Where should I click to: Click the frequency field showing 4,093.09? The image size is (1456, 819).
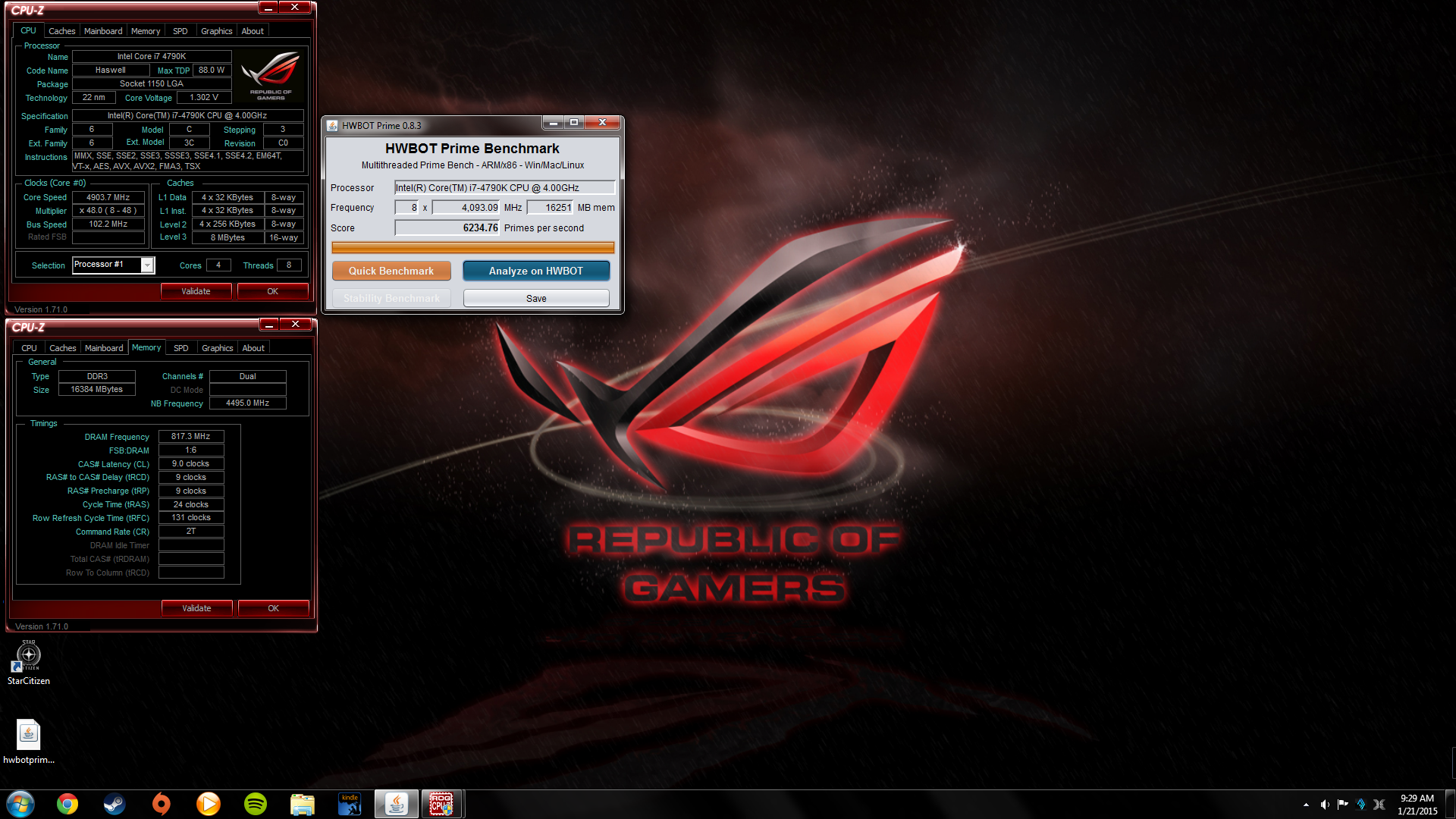click(466, 207)
